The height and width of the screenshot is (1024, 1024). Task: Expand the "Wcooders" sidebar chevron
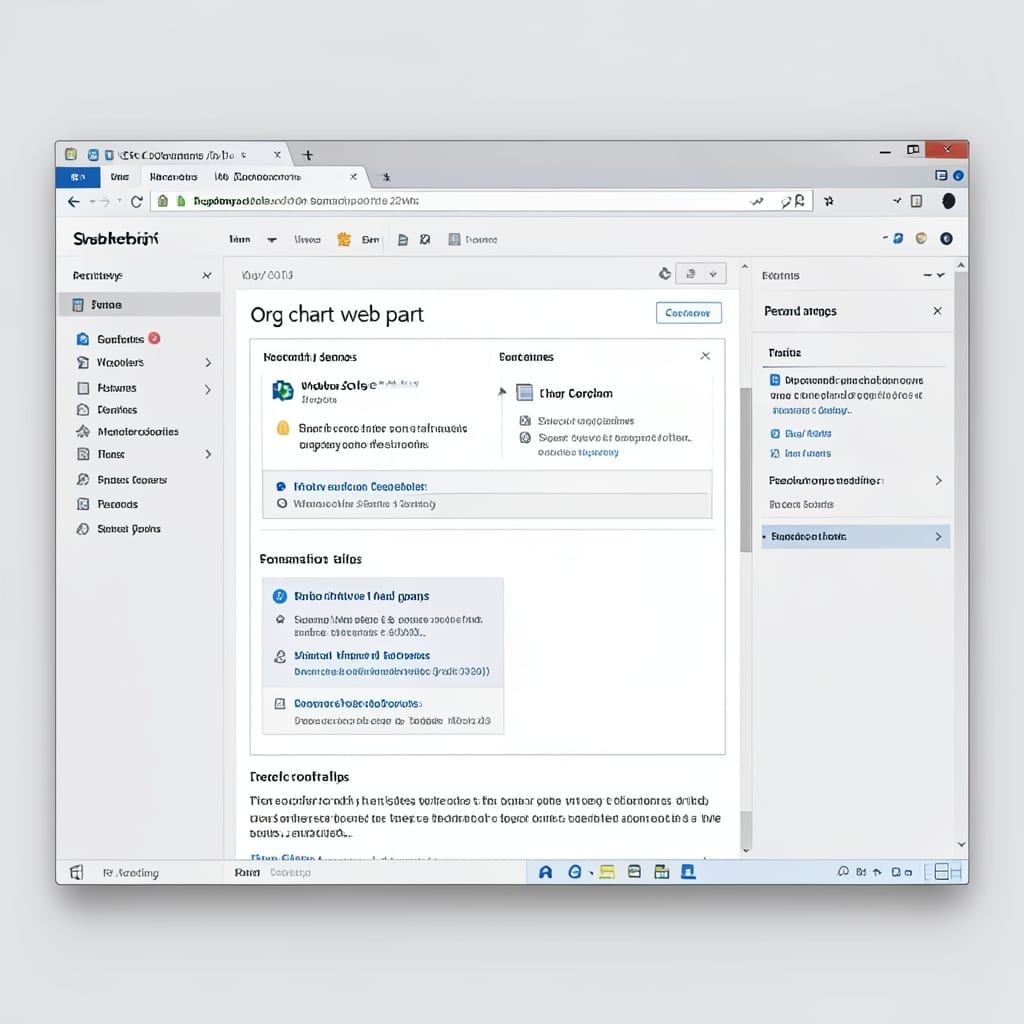(208, 362)
